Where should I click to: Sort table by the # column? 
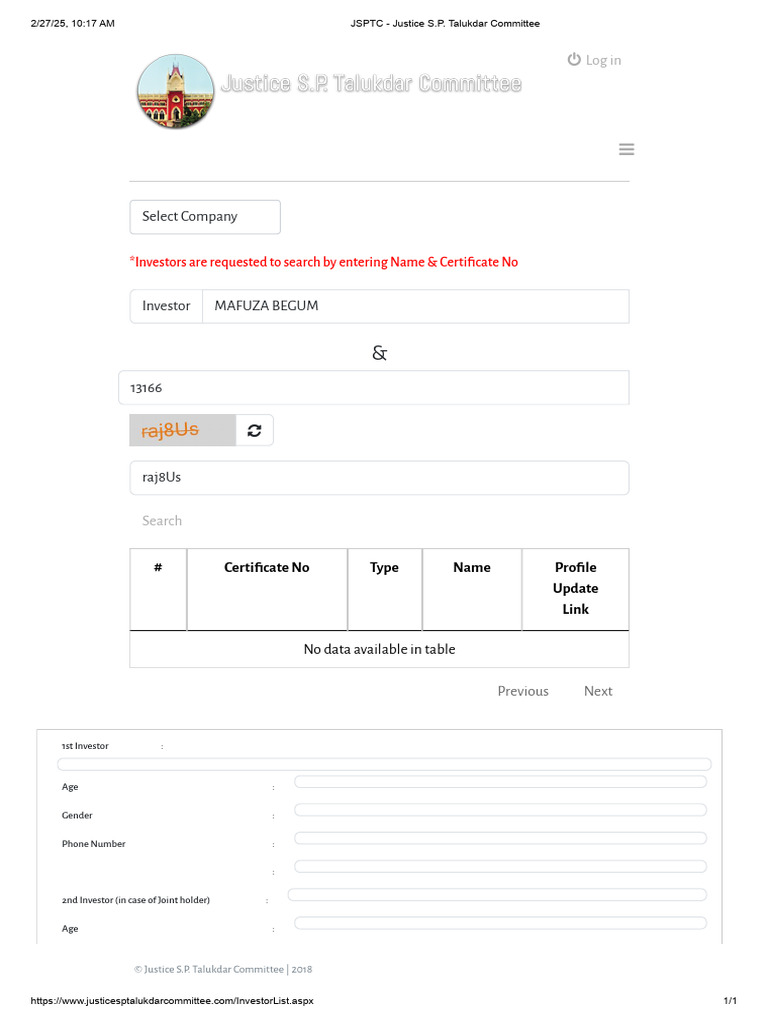158,568
